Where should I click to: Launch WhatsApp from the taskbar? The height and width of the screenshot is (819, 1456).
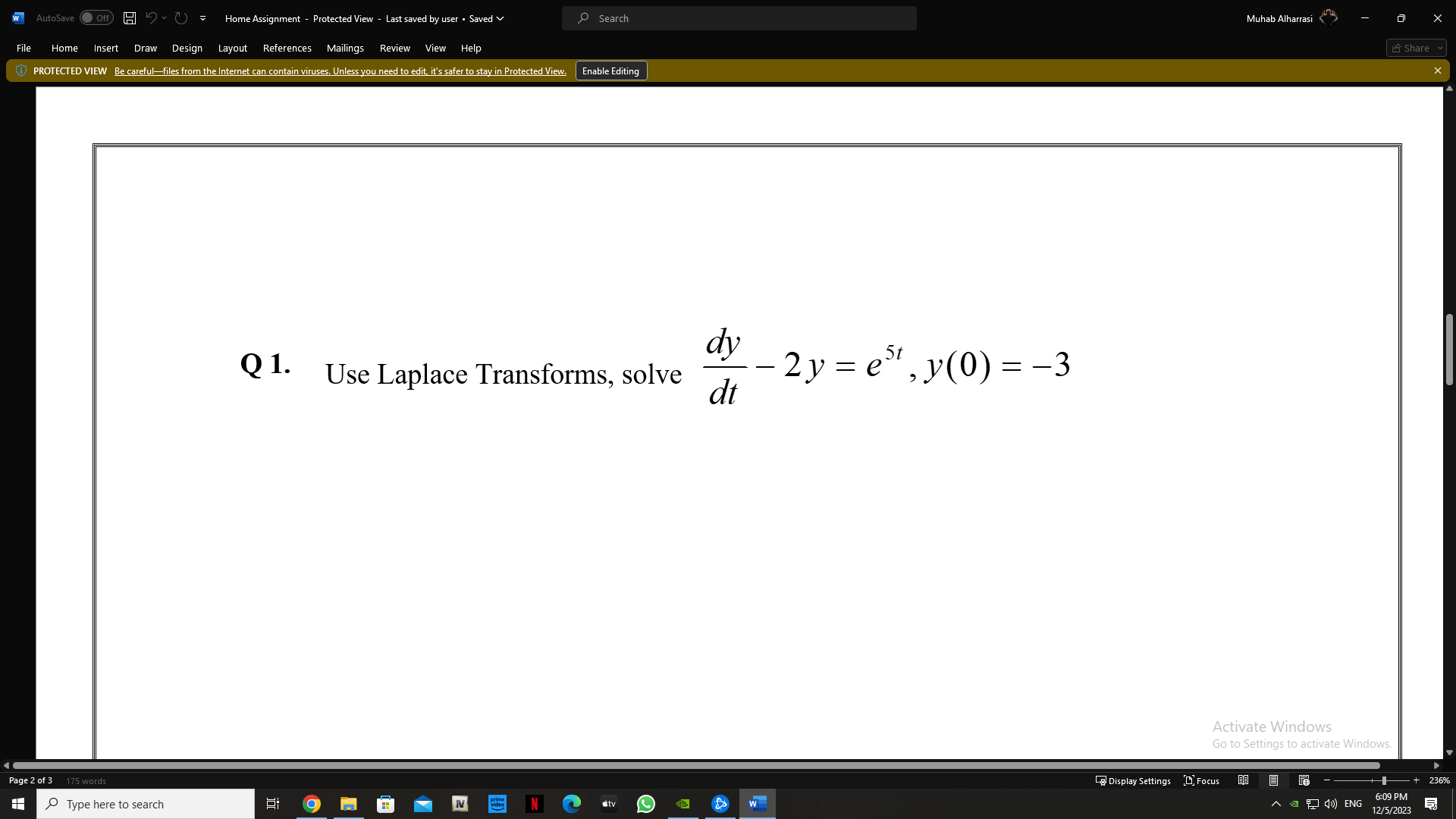point(646,804)
